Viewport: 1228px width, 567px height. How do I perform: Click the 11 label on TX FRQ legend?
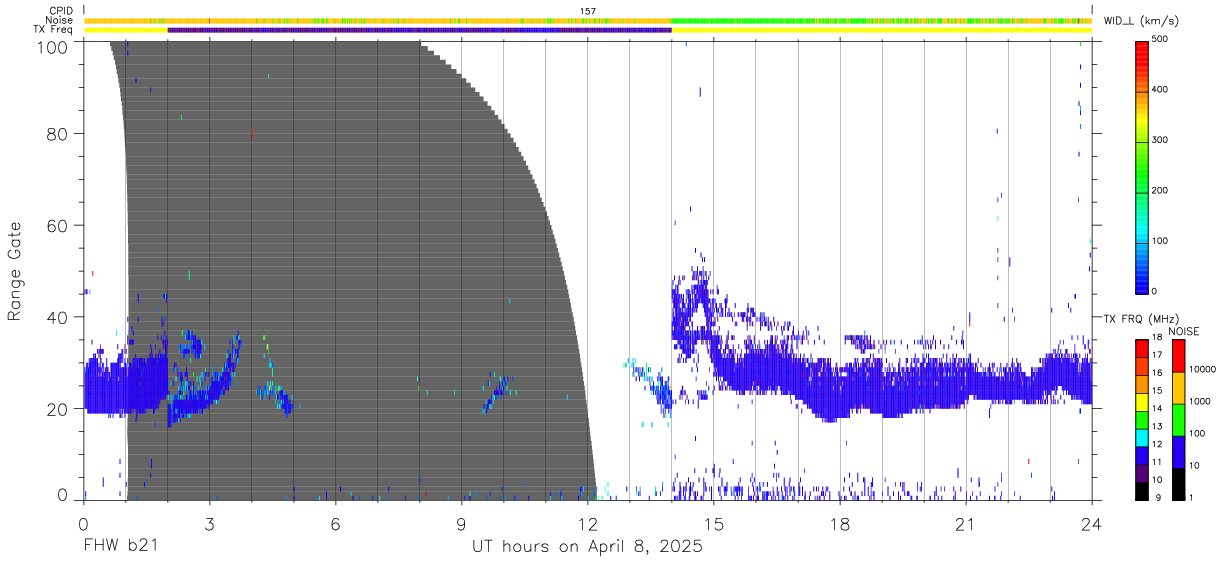tap(1159, 462)
